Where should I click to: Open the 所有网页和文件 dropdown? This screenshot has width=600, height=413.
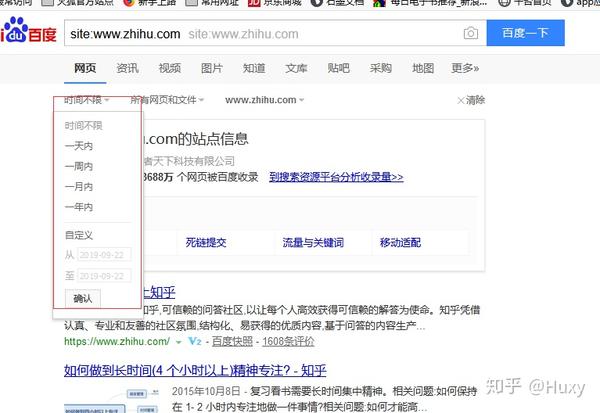167,100
